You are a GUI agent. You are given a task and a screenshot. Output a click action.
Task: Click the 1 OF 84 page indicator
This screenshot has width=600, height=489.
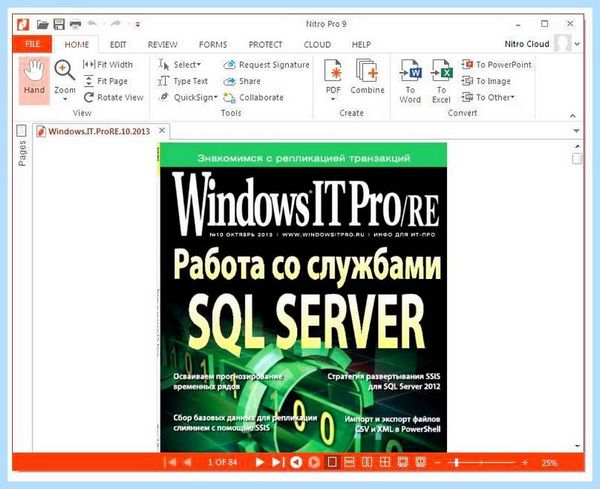tap(222, 462)
